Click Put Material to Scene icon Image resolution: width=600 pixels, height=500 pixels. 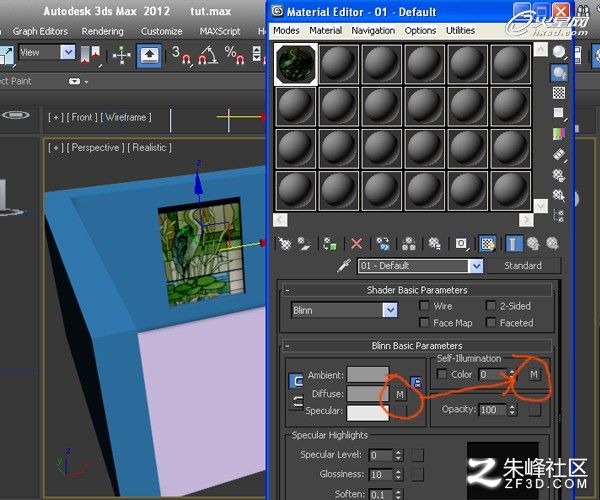(305, 244)
